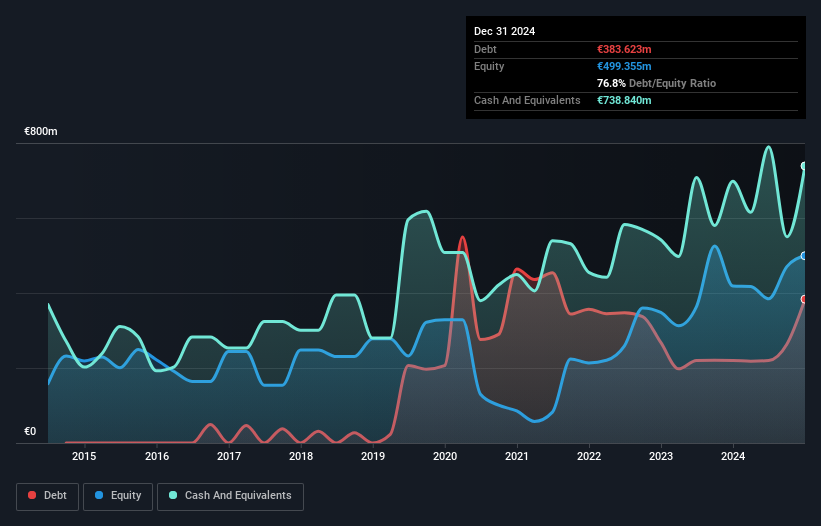Click the Dec 31 2024 tooltip date
821x526 pixels.
pos(504,31)
